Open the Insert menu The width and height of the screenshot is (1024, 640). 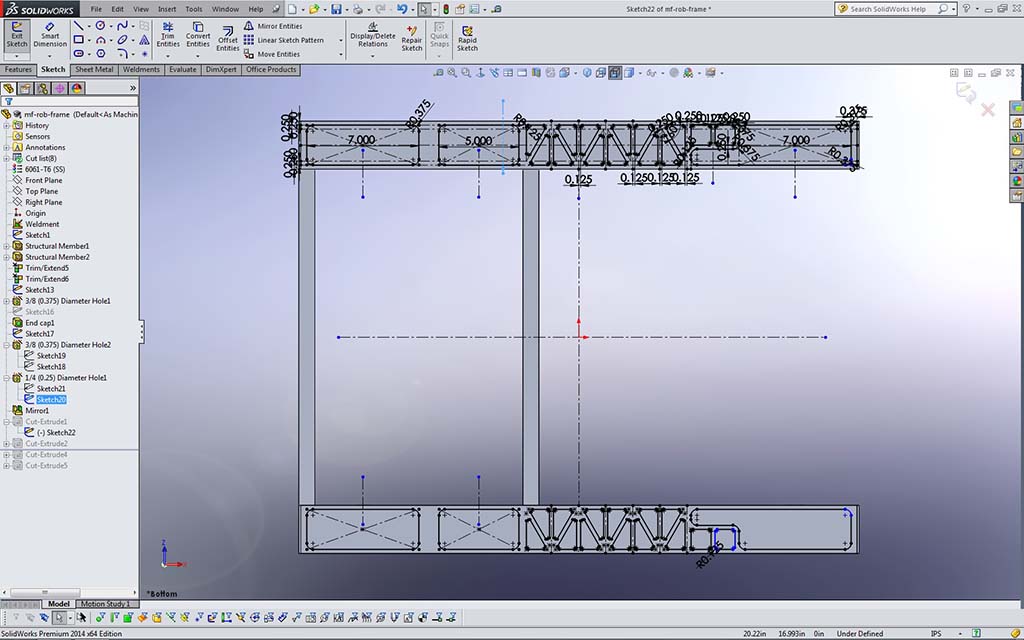pyautogui.click(x=166, y=9)
